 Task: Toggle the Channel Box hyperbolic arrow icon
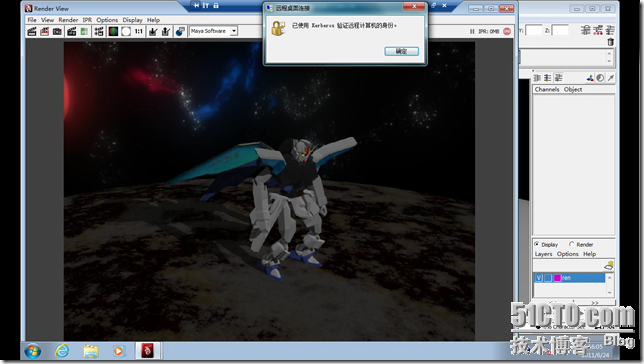point(611,78)
